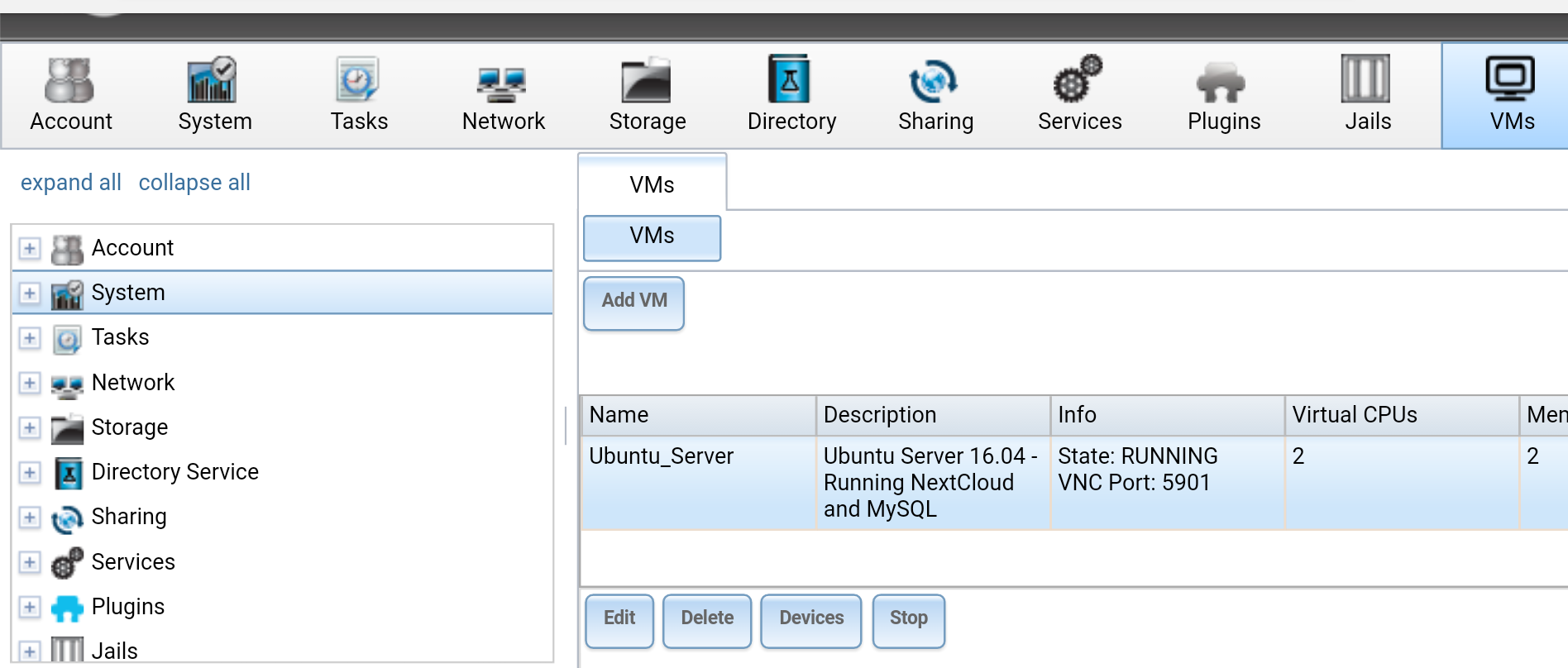Select Directory Service label in the tree

pyautogui.click(x=175, y=472)
